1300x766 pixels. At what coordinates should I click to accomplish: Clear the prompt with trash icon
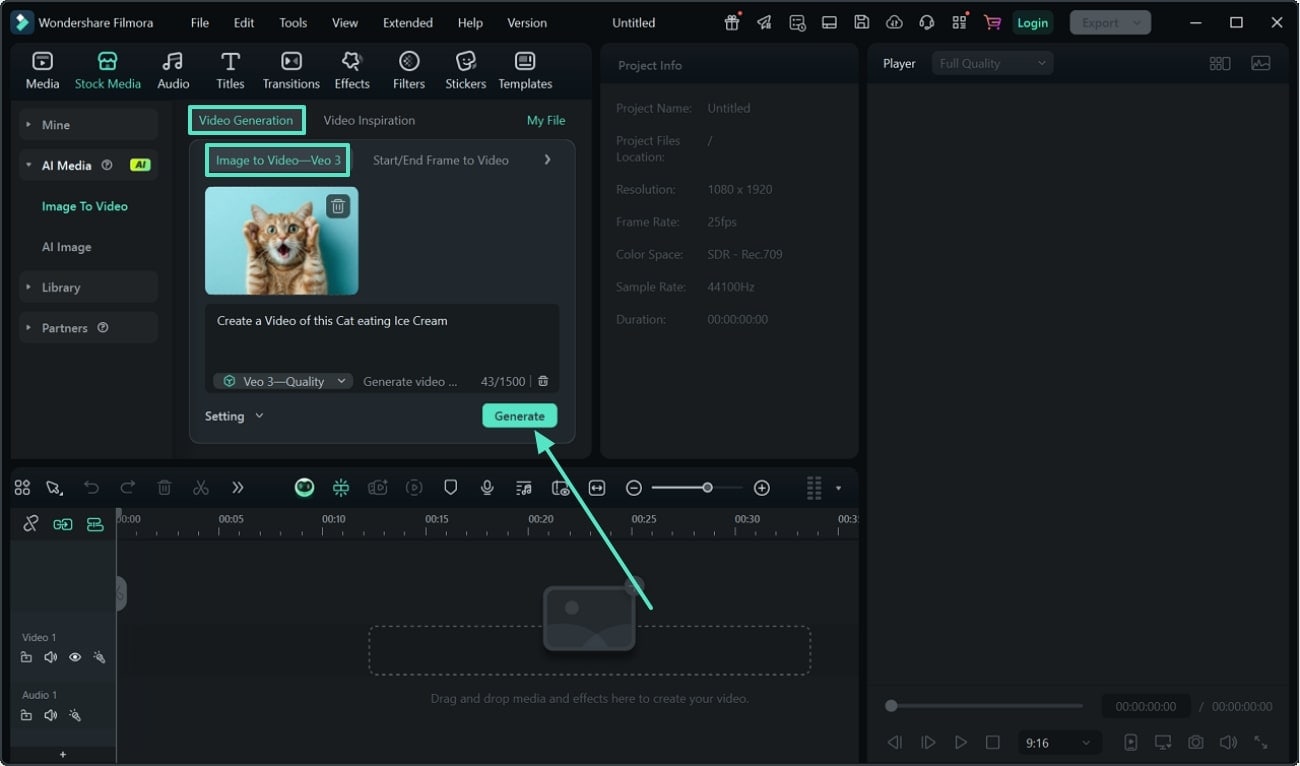click(x=543, y=381)
